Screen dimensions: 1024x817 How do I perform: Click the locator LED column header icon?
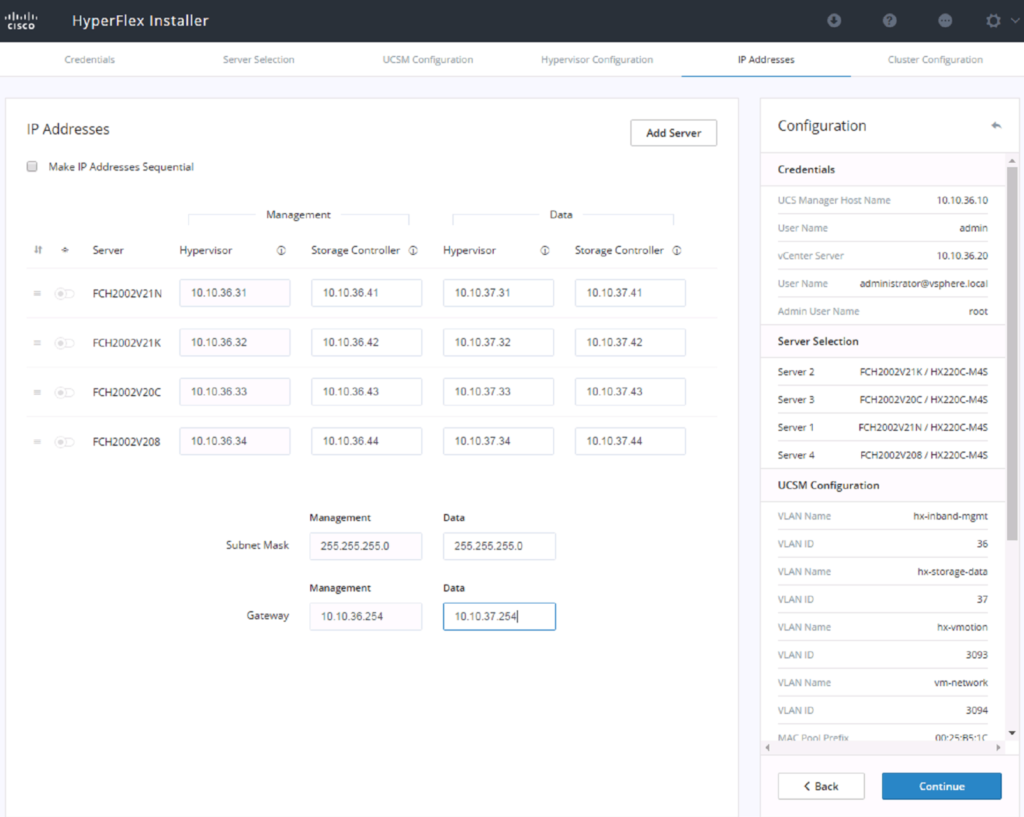pyautogui.click(x=65, y=250)
